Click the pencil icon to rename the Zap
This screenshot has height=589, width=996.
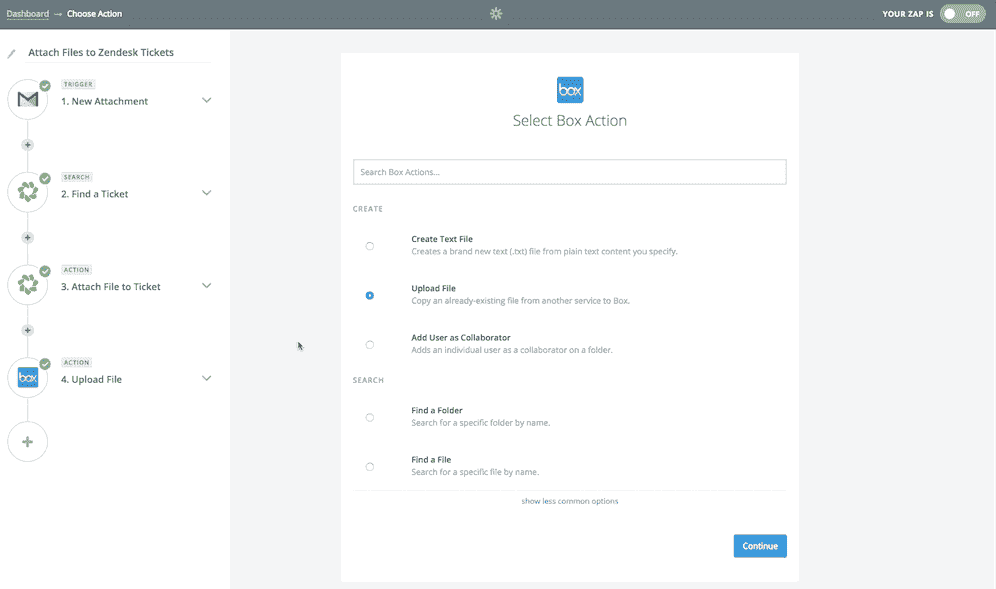point(11,54)
